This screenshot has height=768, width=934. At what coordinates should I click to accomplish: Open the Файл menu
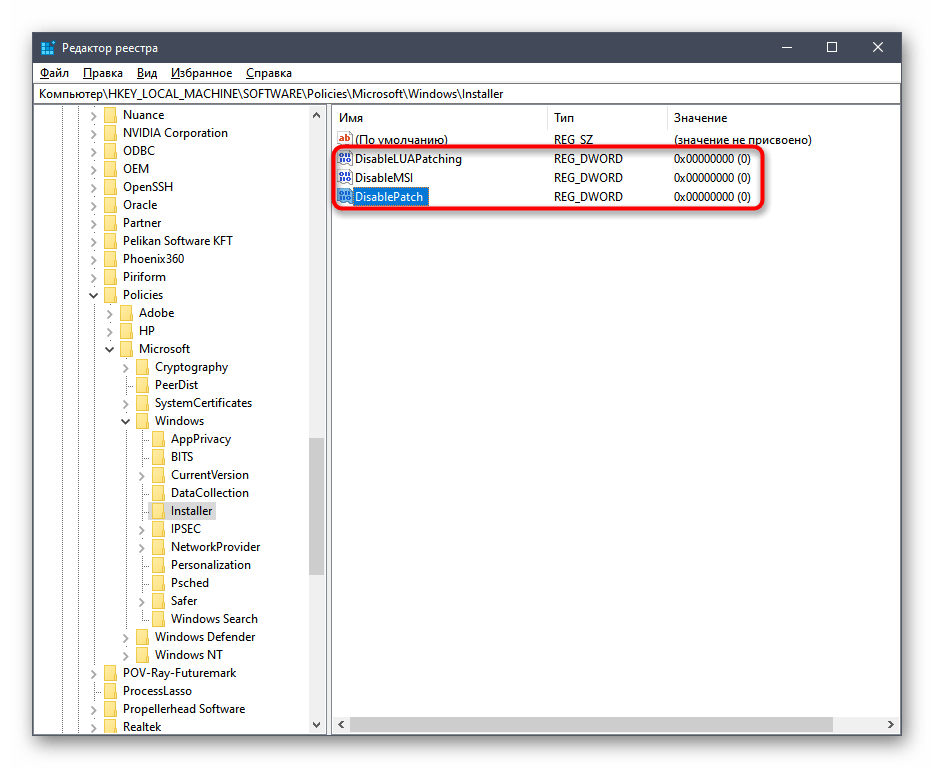(x=54, y=73)
